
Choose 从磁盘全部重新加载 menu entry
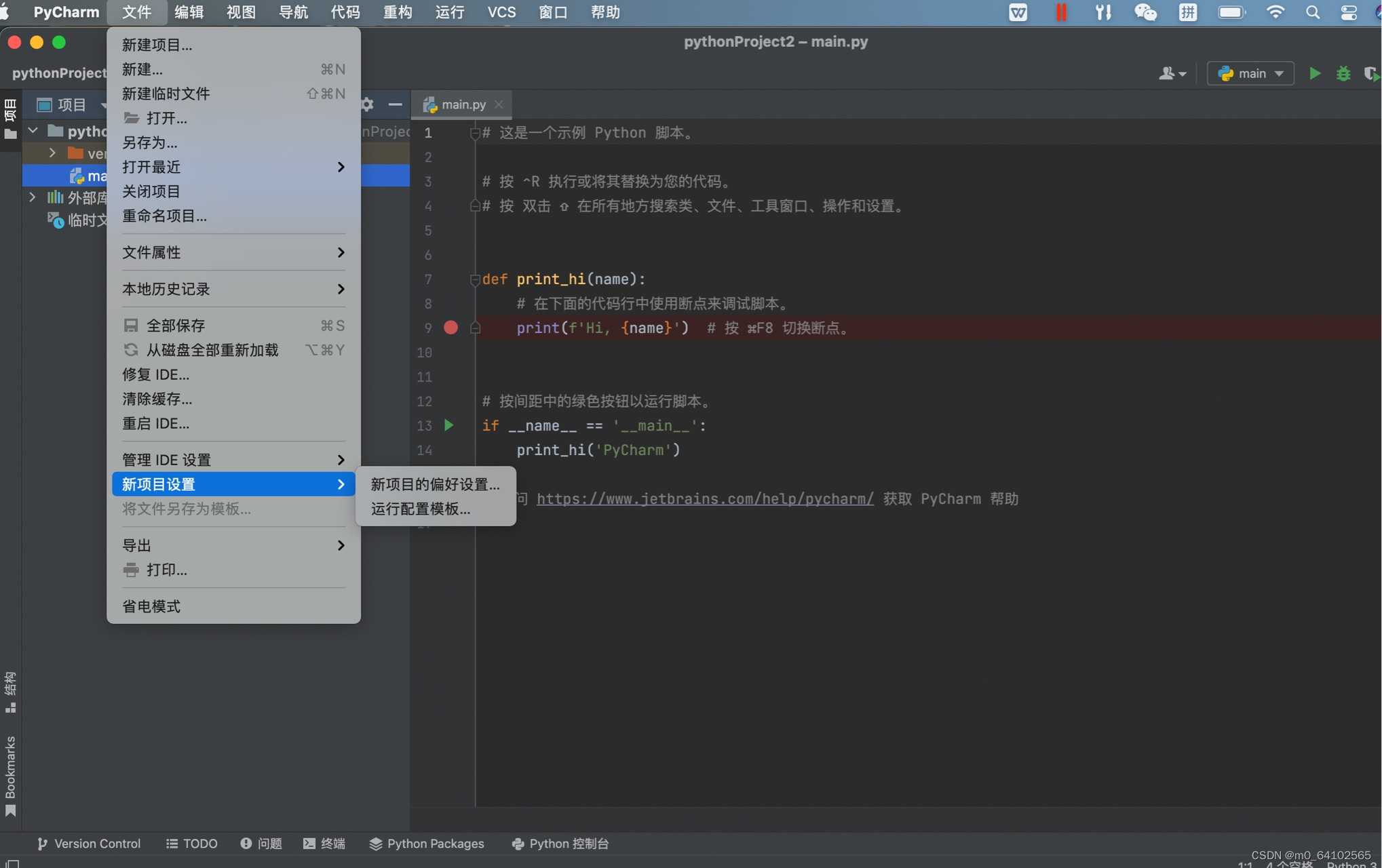coord(233,350)
